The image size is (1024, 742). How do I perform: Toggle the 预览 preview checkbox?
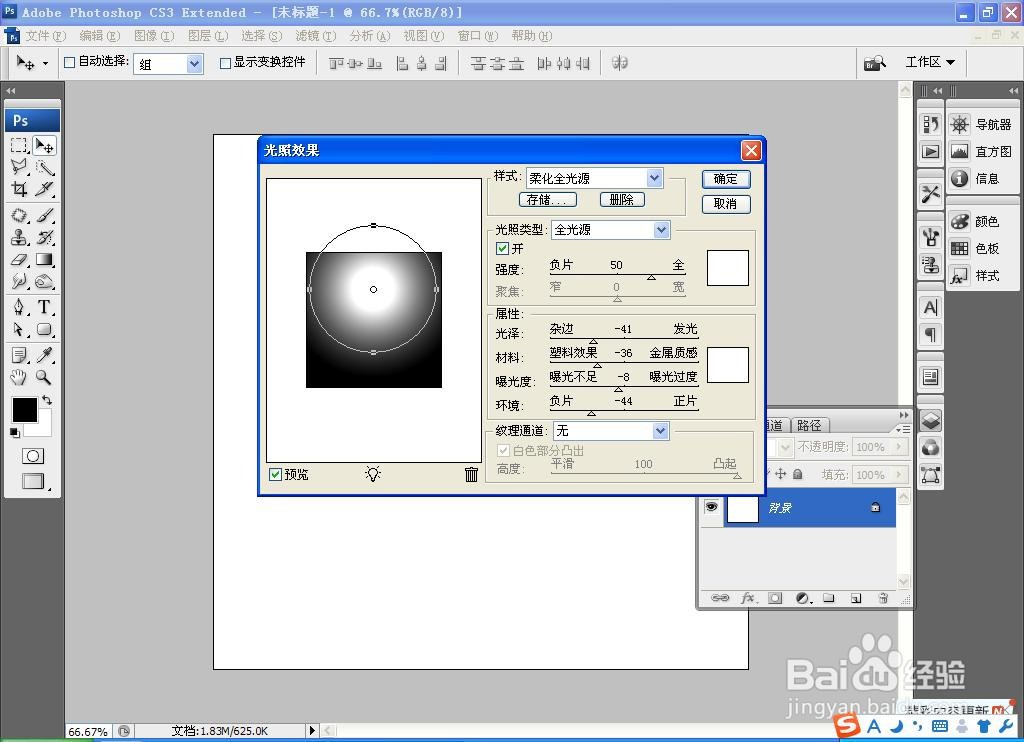(275, 474)
